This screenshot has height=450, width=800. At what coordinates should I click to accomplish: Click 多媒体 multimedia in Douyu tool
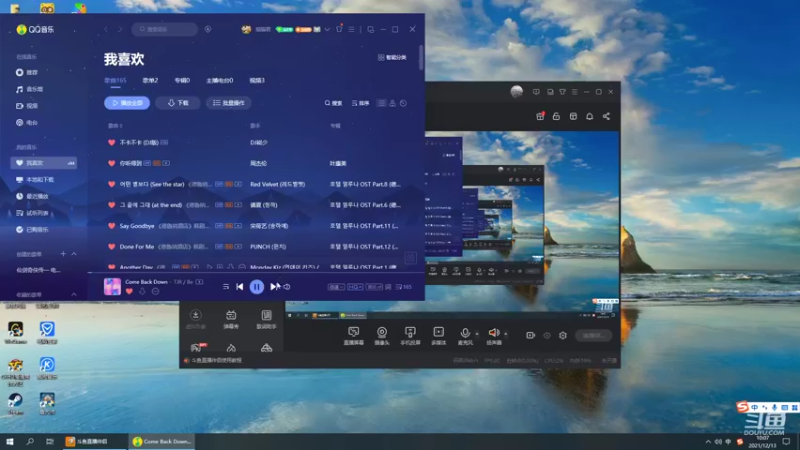(438, 336)
